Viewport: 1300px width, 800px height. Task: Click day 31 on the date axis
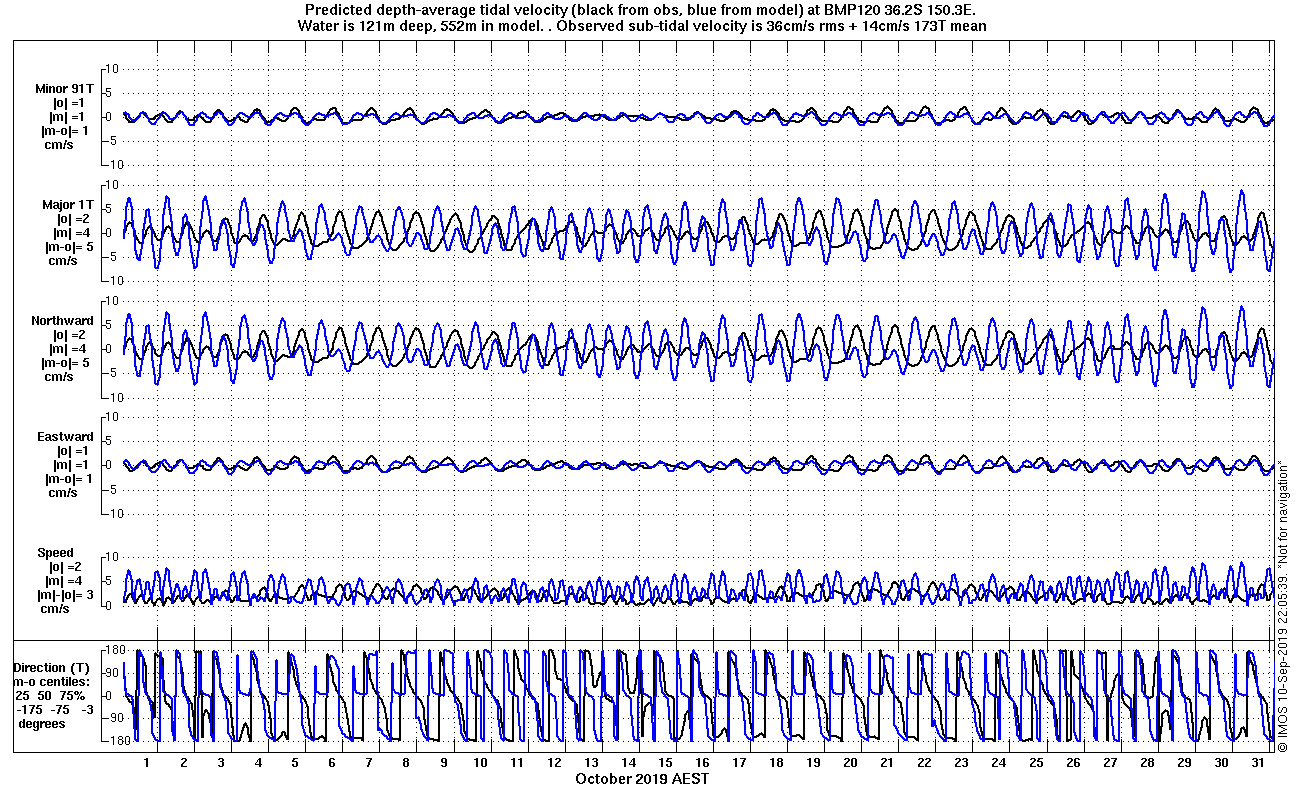coord(1257,762)
